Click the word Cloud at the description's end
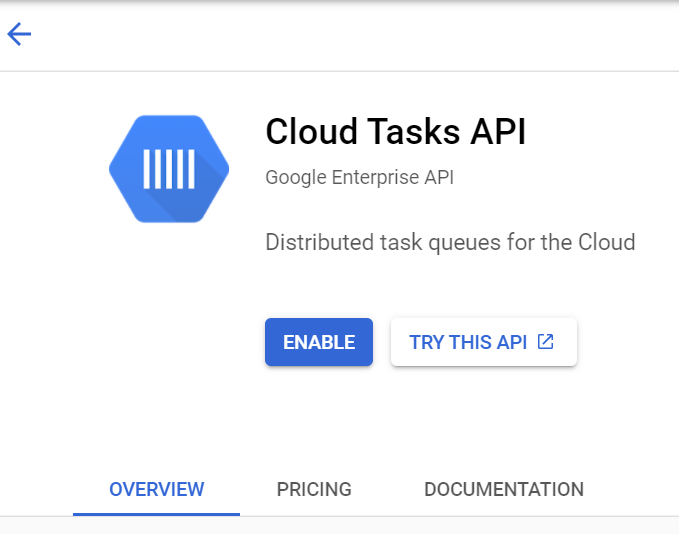Image resolution: width=679 pixels, height=534 pixels. 607,242
